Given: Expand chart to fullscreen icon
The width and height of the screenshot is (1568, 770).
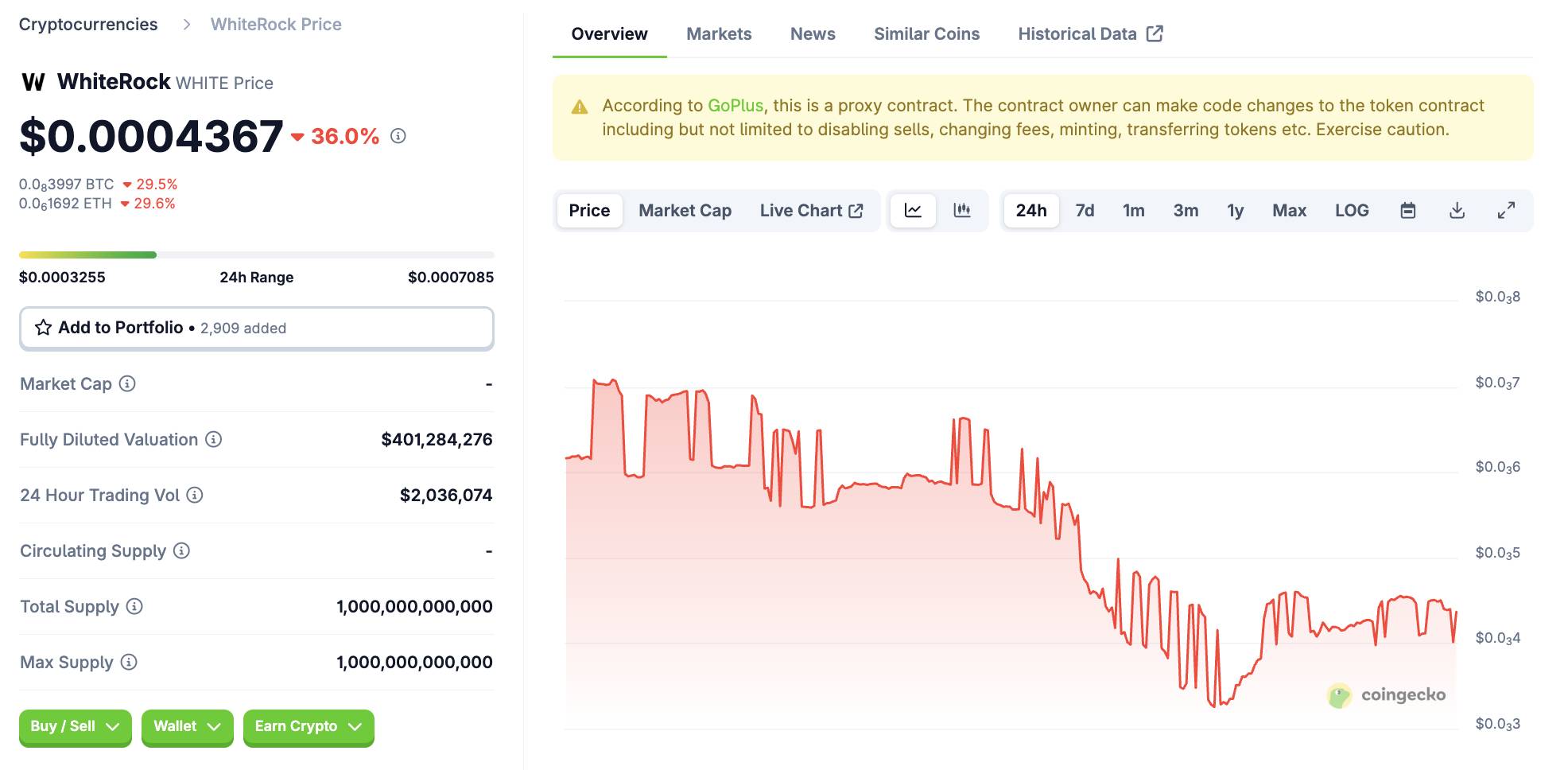Looking at the screenshot, I should click(x=1506, y=211).
